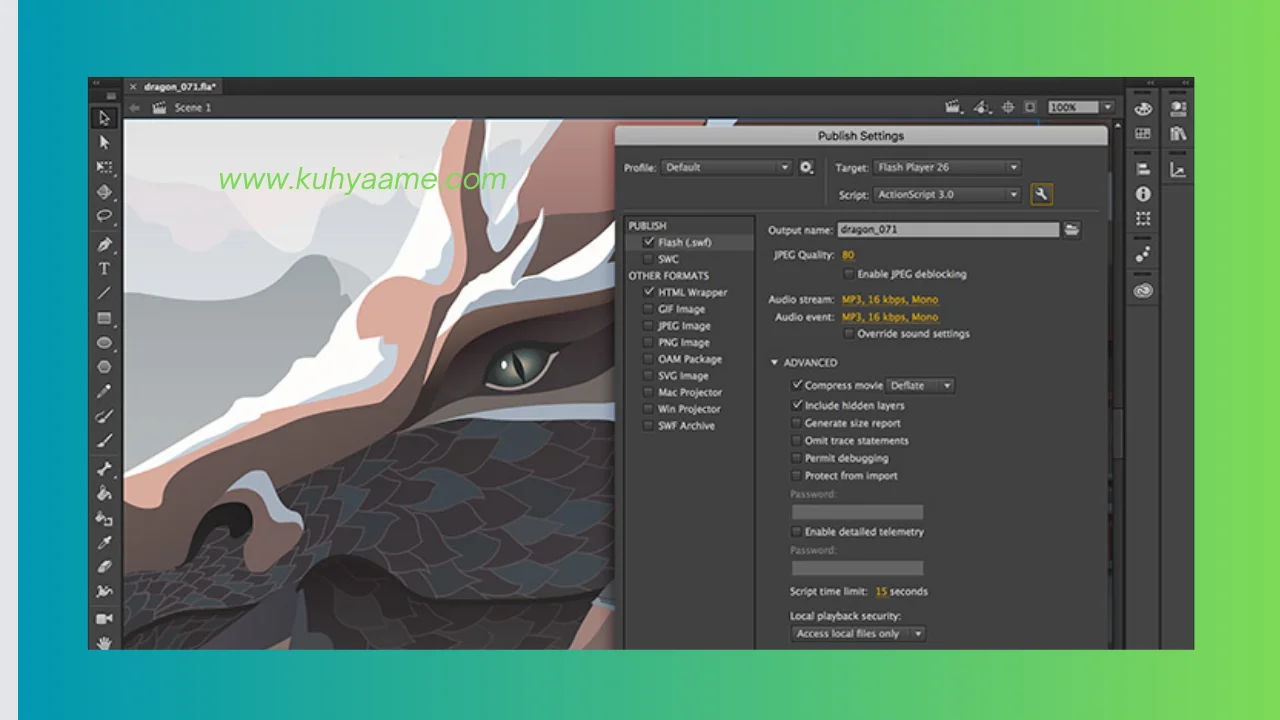Open the Swatches panel
The width and height of the screenshot is (1280, 720).
click(x=1143, y=133)
